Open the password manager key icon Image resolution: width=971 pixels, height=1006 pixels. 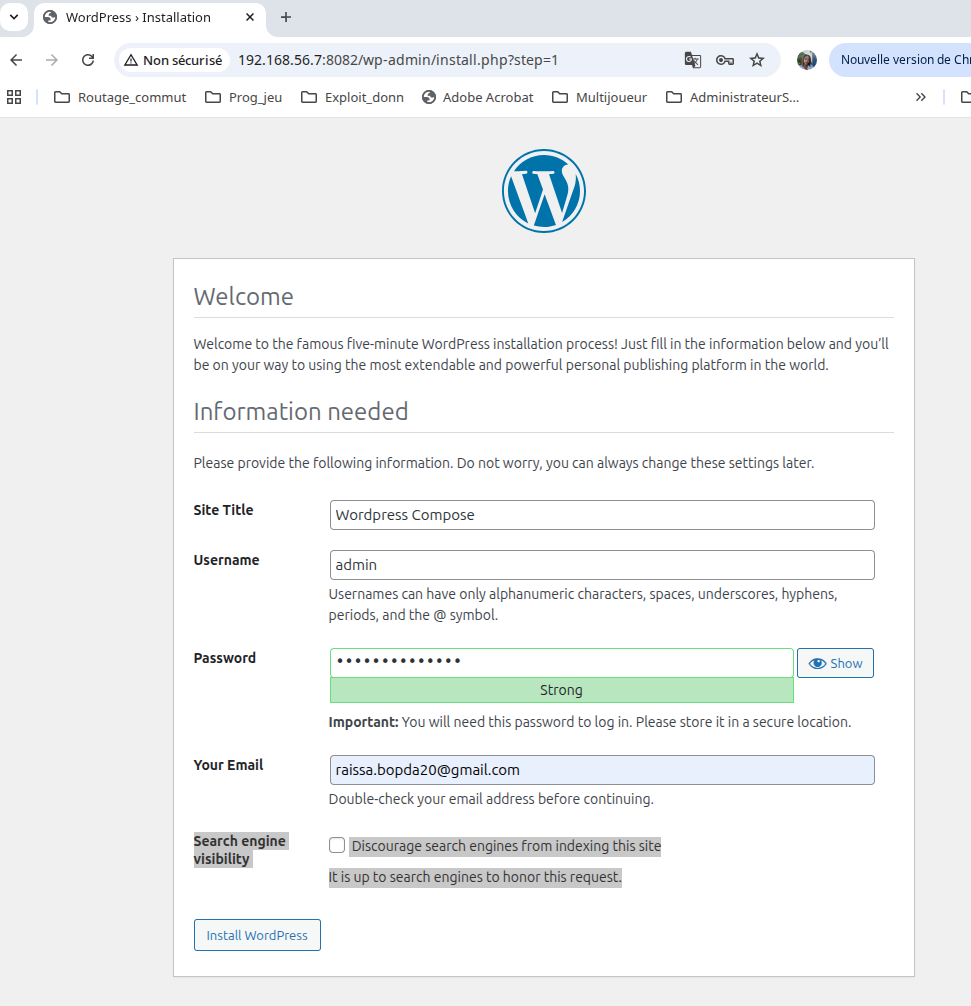click(724, 60)
